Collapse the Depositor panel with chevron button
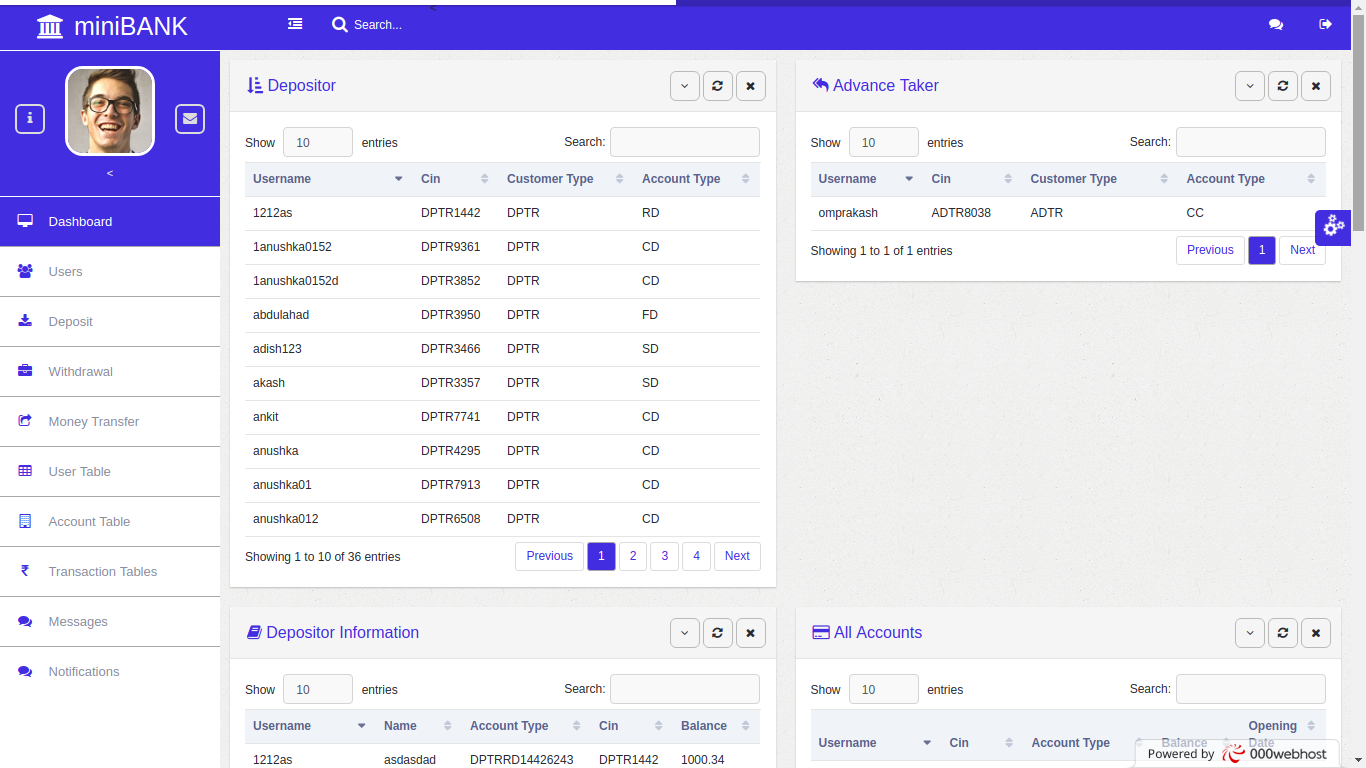The height and width of the screenshot is (768, 1366). [x=685, y=86]
